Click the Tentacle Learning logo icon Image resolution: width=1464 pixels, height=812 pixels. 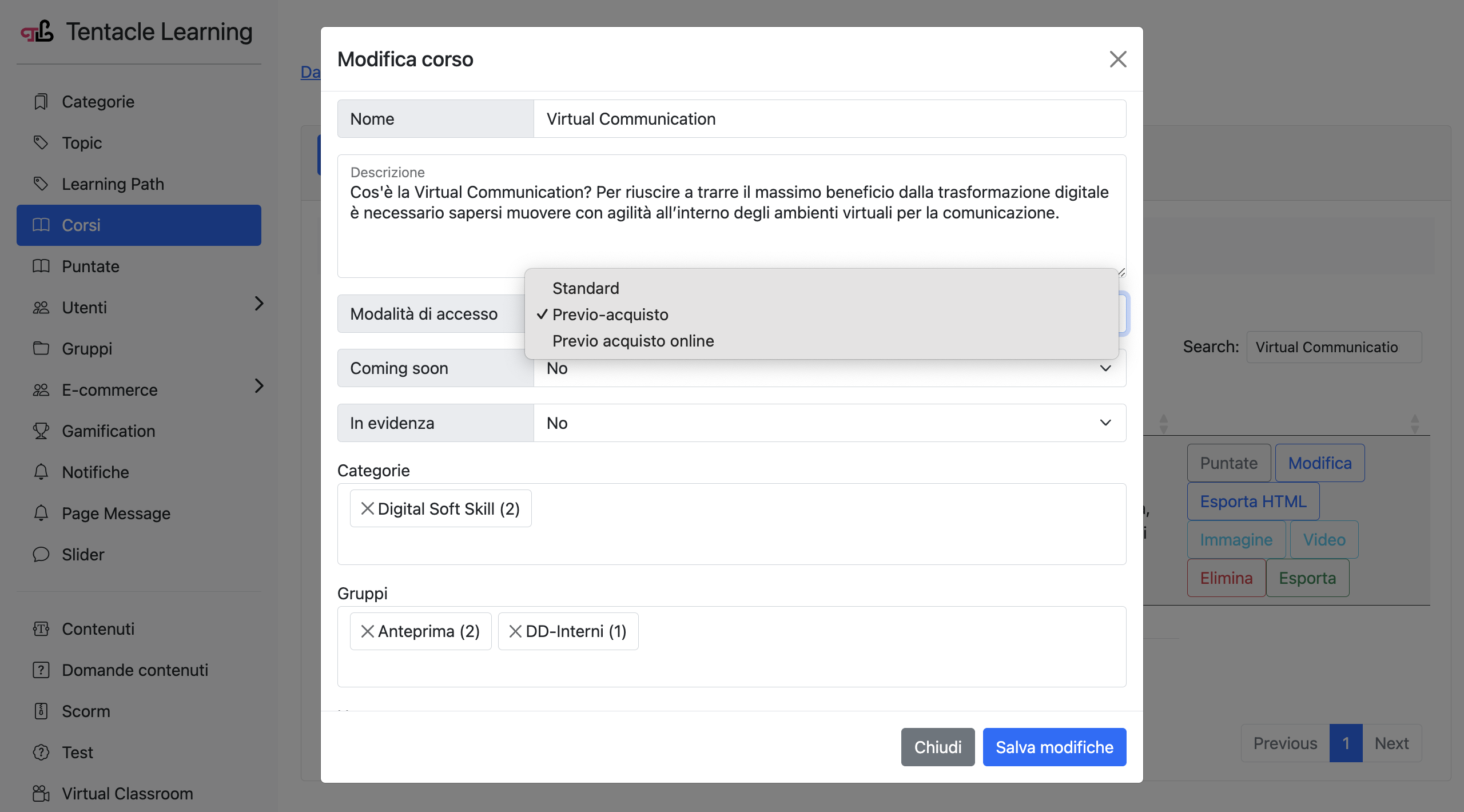[x=38, y=32]
